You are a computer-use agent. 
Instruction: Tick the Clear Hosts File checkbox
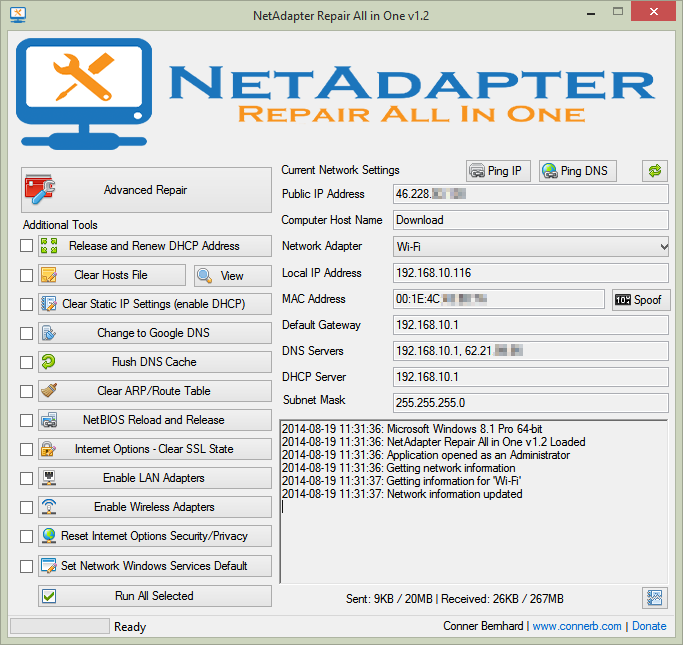point(27,275)
